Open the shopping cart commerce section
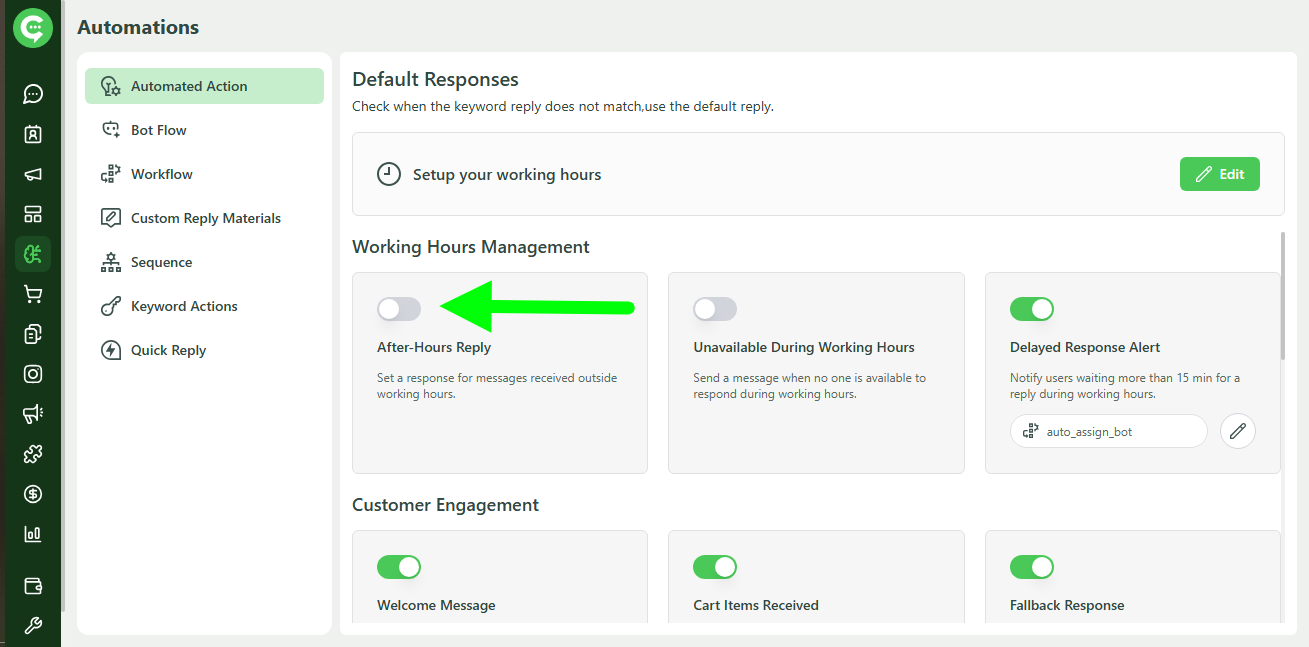The image size is (1309, 647). (32, 293)
